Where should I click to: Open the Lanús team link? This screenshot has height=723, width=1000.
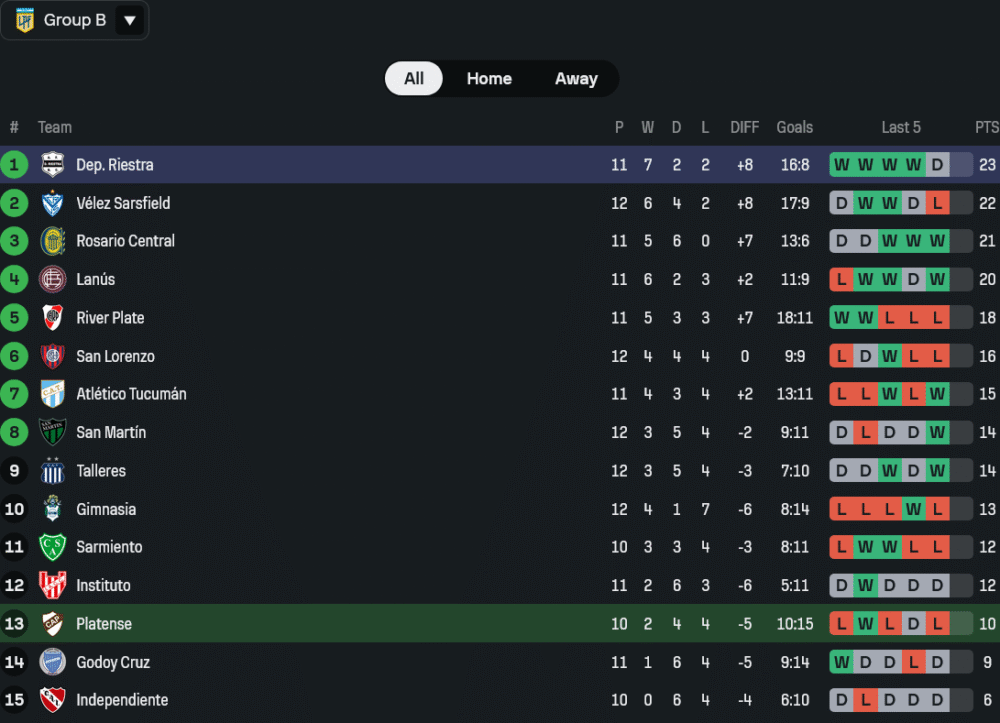point(96,280)
